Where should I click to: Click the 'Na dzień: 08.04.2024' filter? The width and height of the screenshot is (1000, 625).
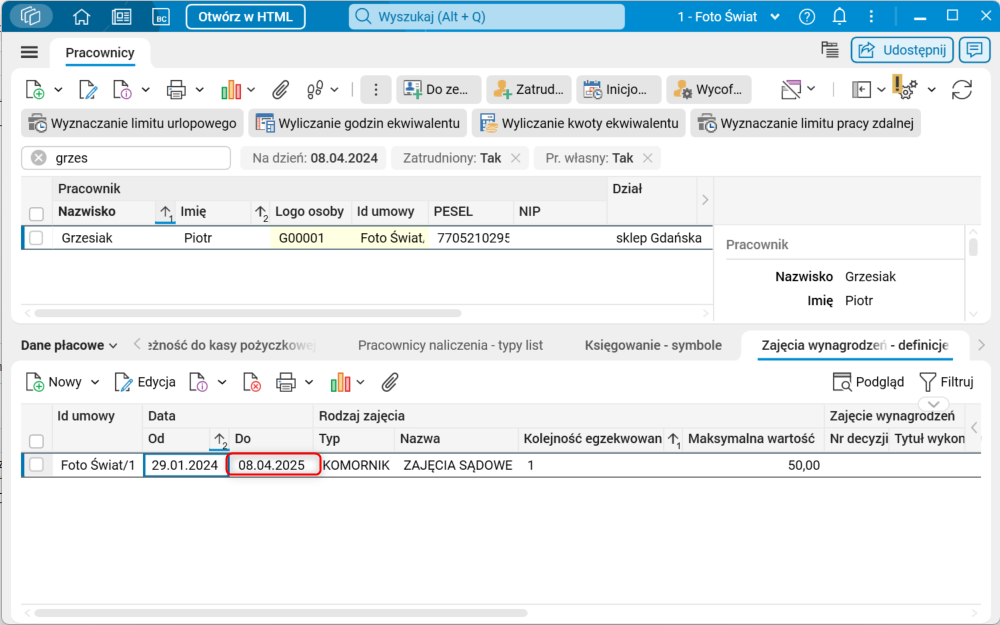(314, 158)
